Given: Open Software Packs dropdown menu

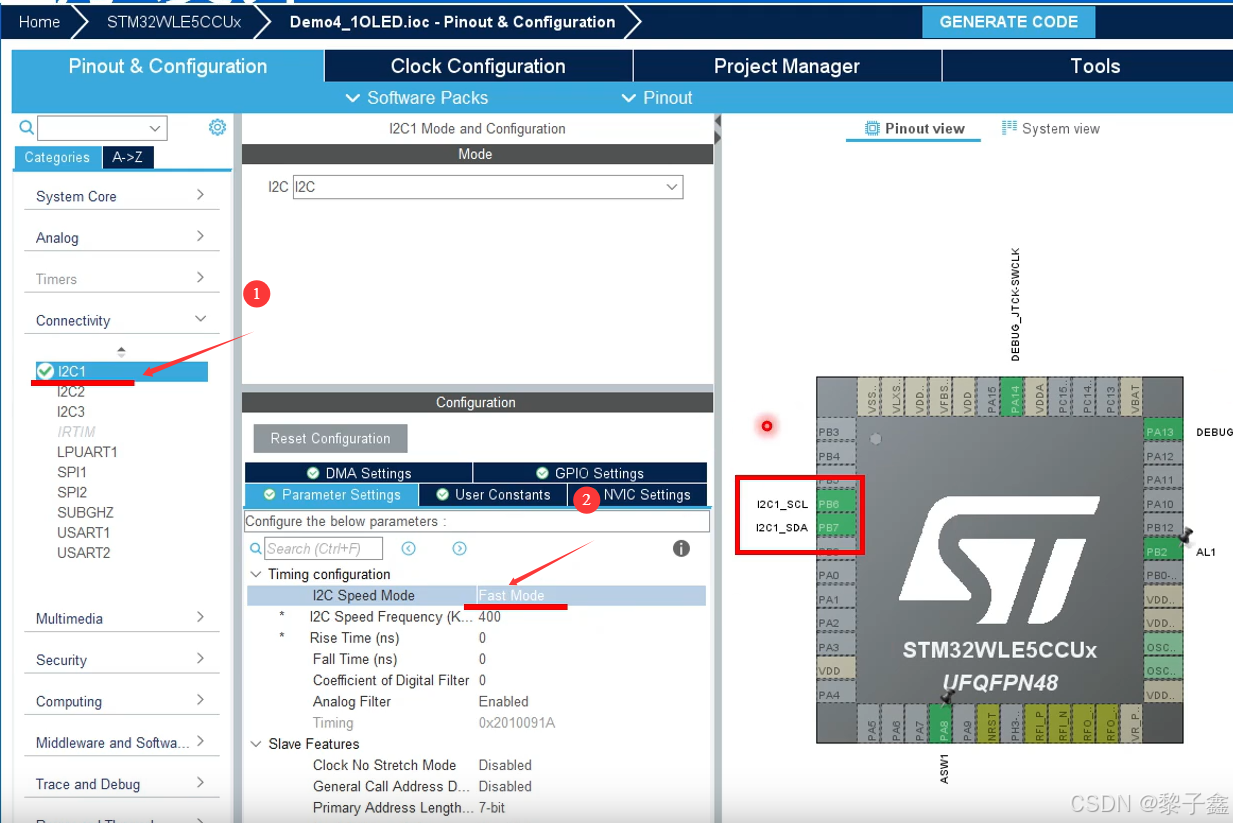Looking at the screenshot, I should click(x=416, y=97).
